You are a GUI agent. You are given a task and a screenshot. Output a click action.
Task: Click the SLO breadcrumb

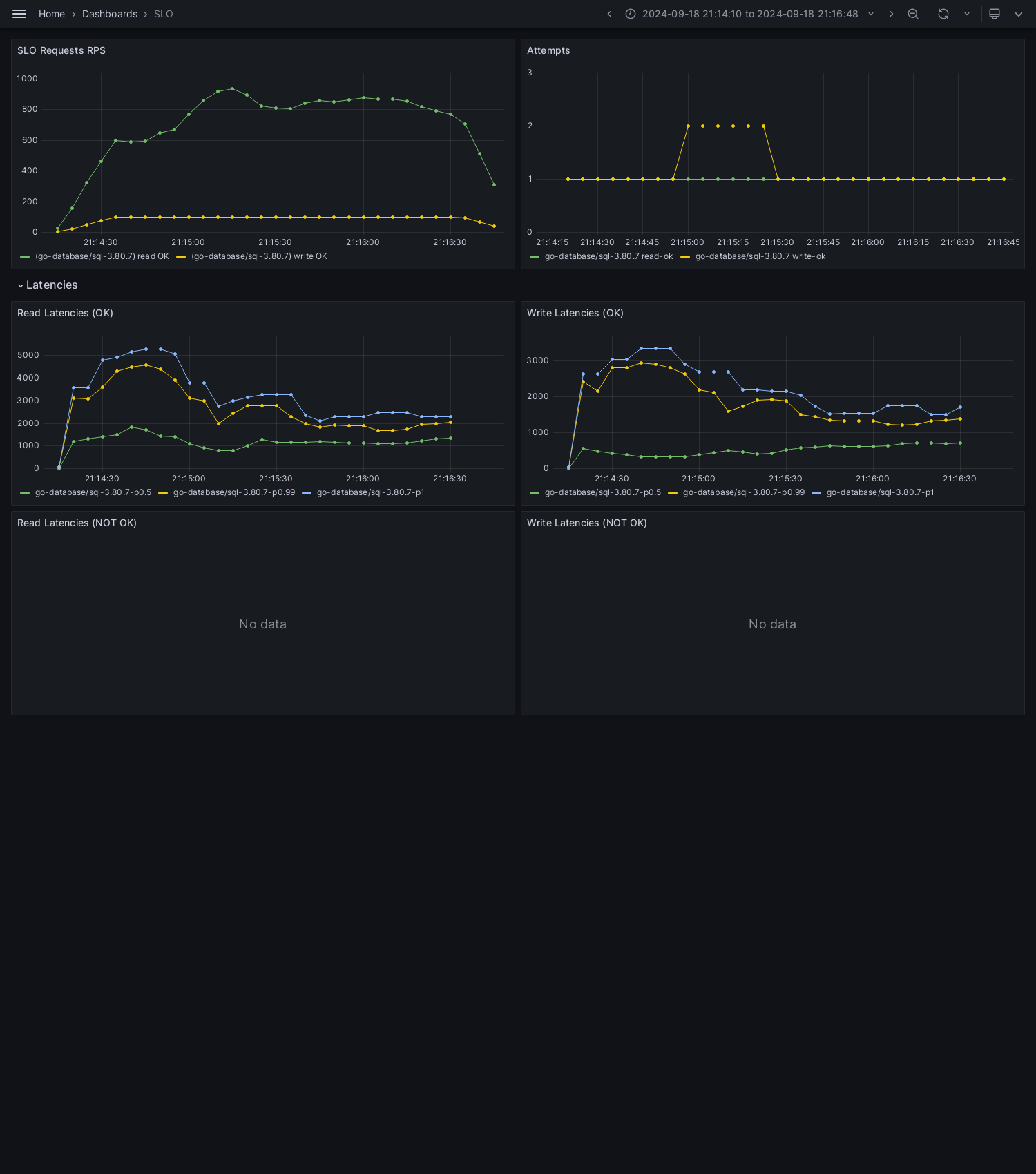[164, 14]
